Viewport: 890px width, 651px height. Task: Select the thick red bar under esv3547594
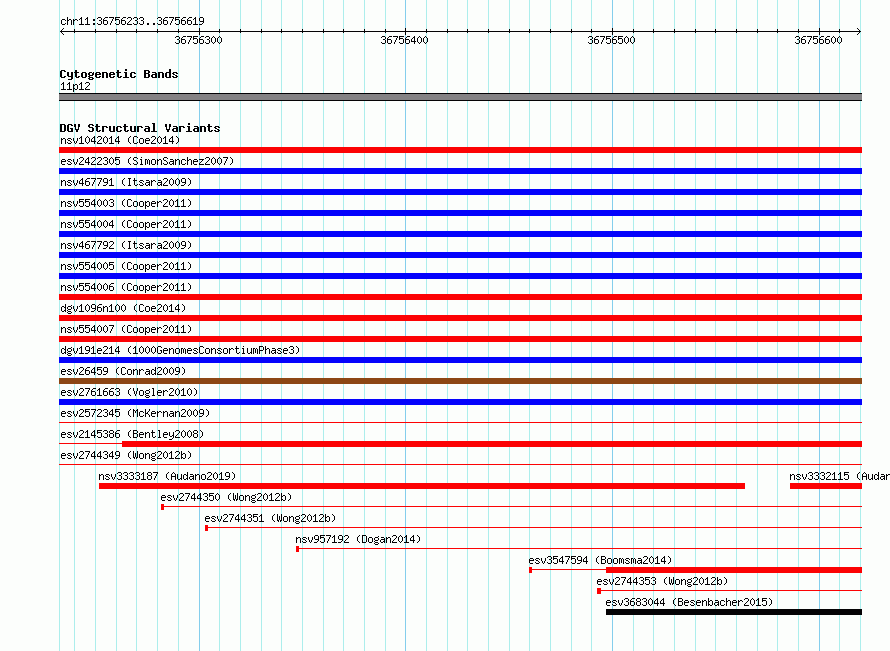734,570
